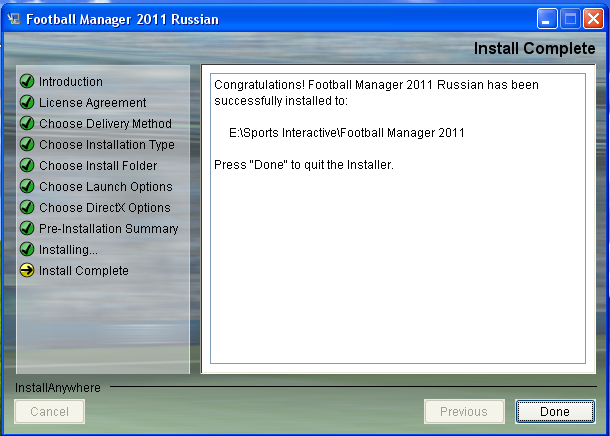Click the Done button
The width and height of the screenshot is (610, 436).
click(x=555, y=411)
